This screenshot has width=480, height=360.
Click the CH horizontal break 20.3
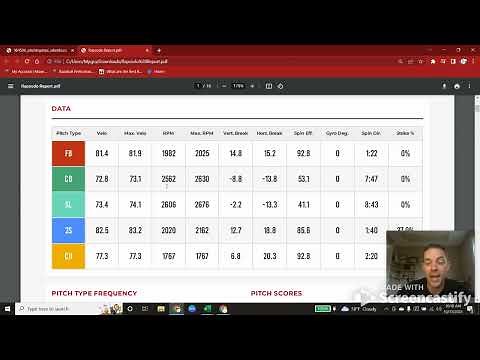pos(270,256)
